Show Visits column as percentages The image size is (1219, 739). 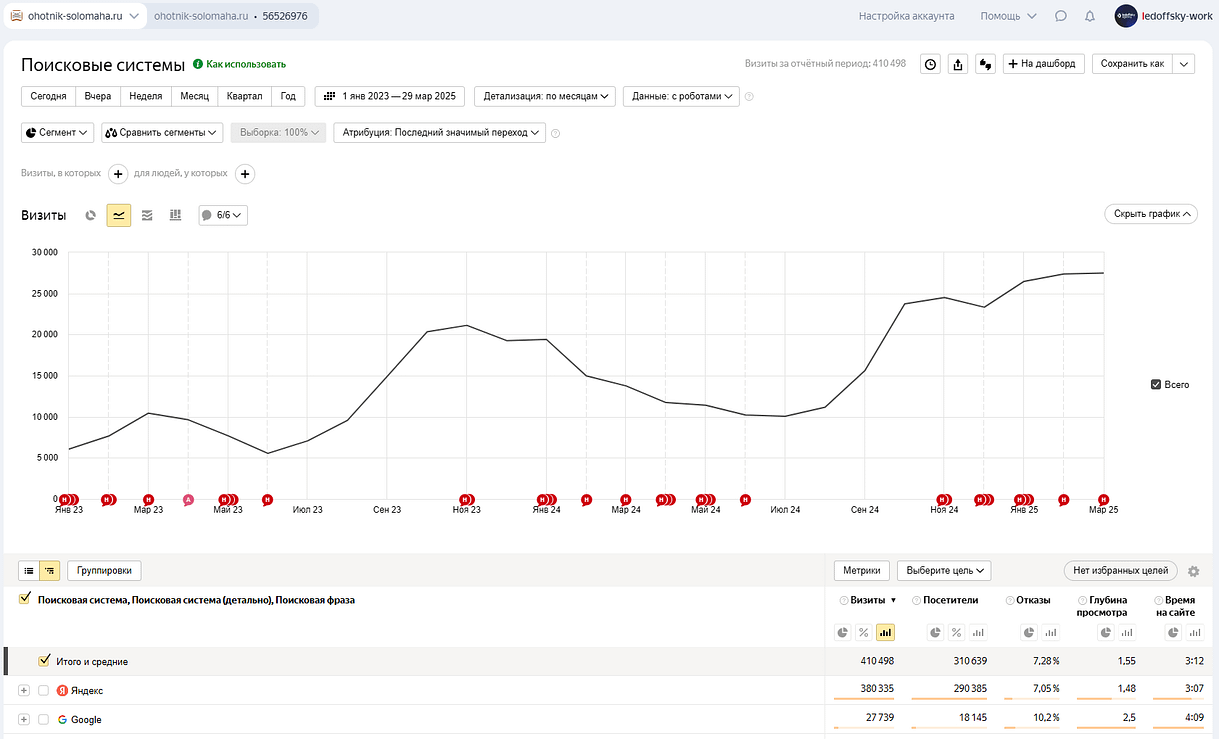point(862,632)
